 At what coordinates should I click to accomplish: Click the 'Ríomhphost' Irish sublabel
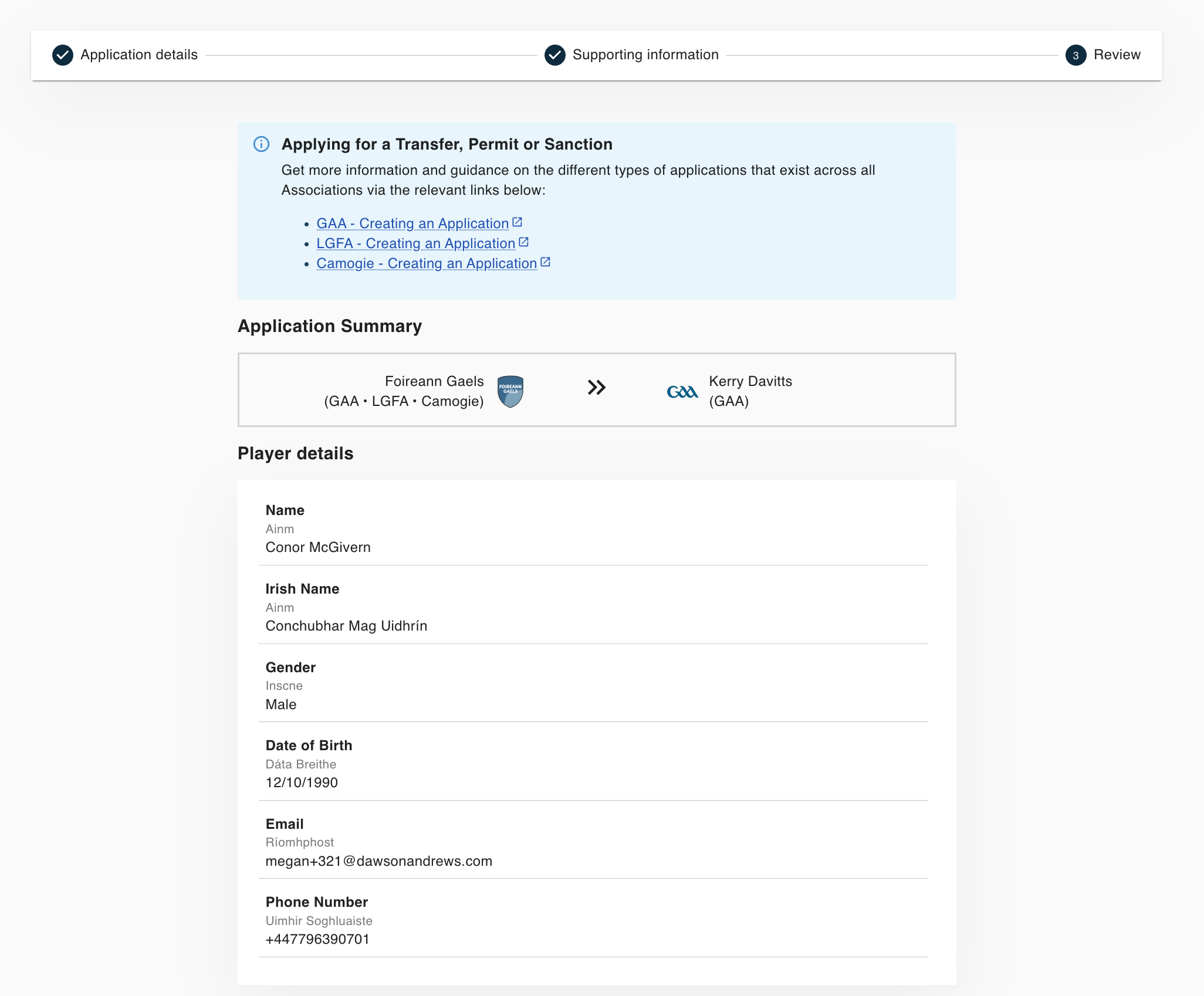coord(300,842)
